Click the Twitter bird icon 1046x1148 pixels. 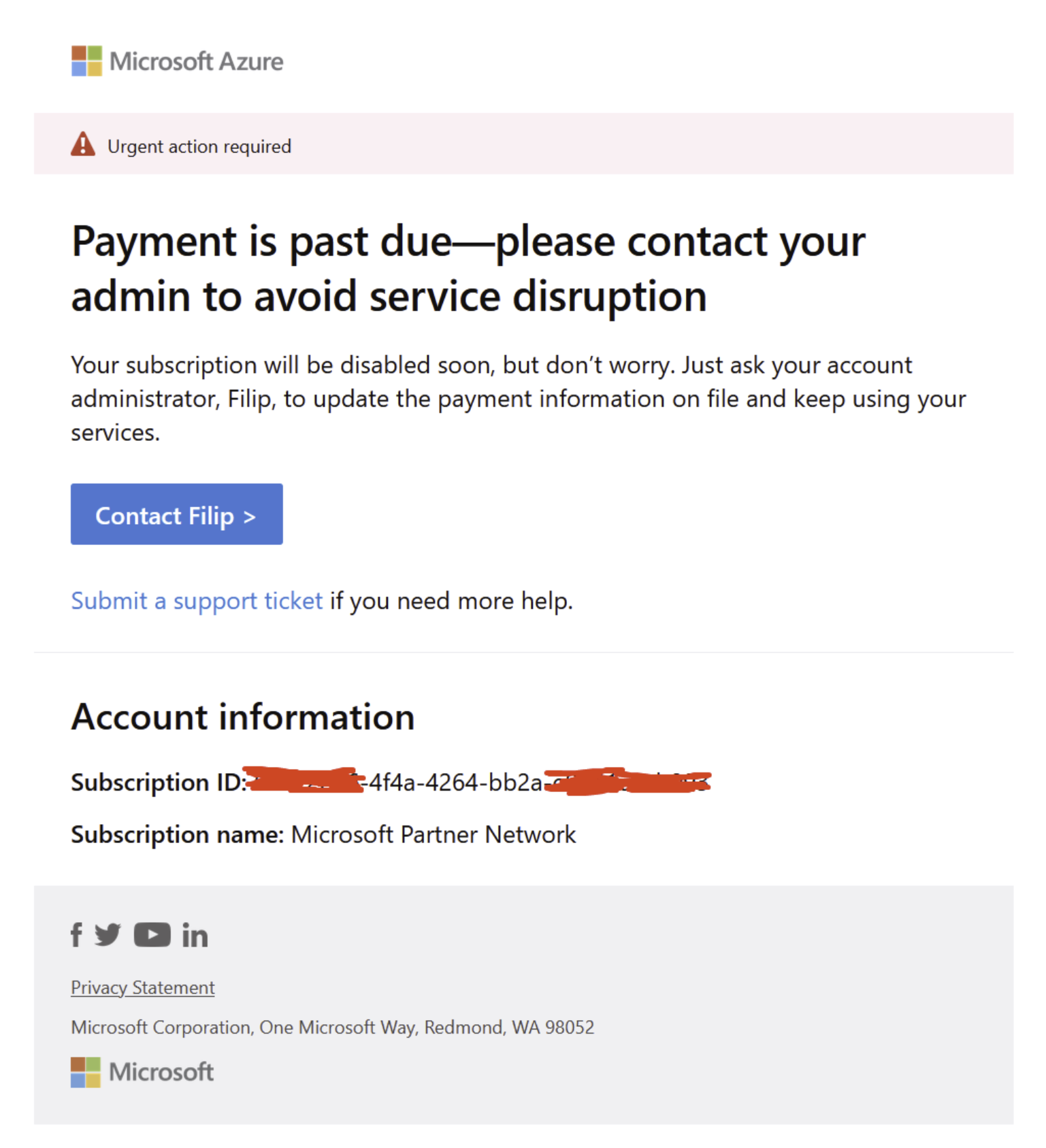109,935
